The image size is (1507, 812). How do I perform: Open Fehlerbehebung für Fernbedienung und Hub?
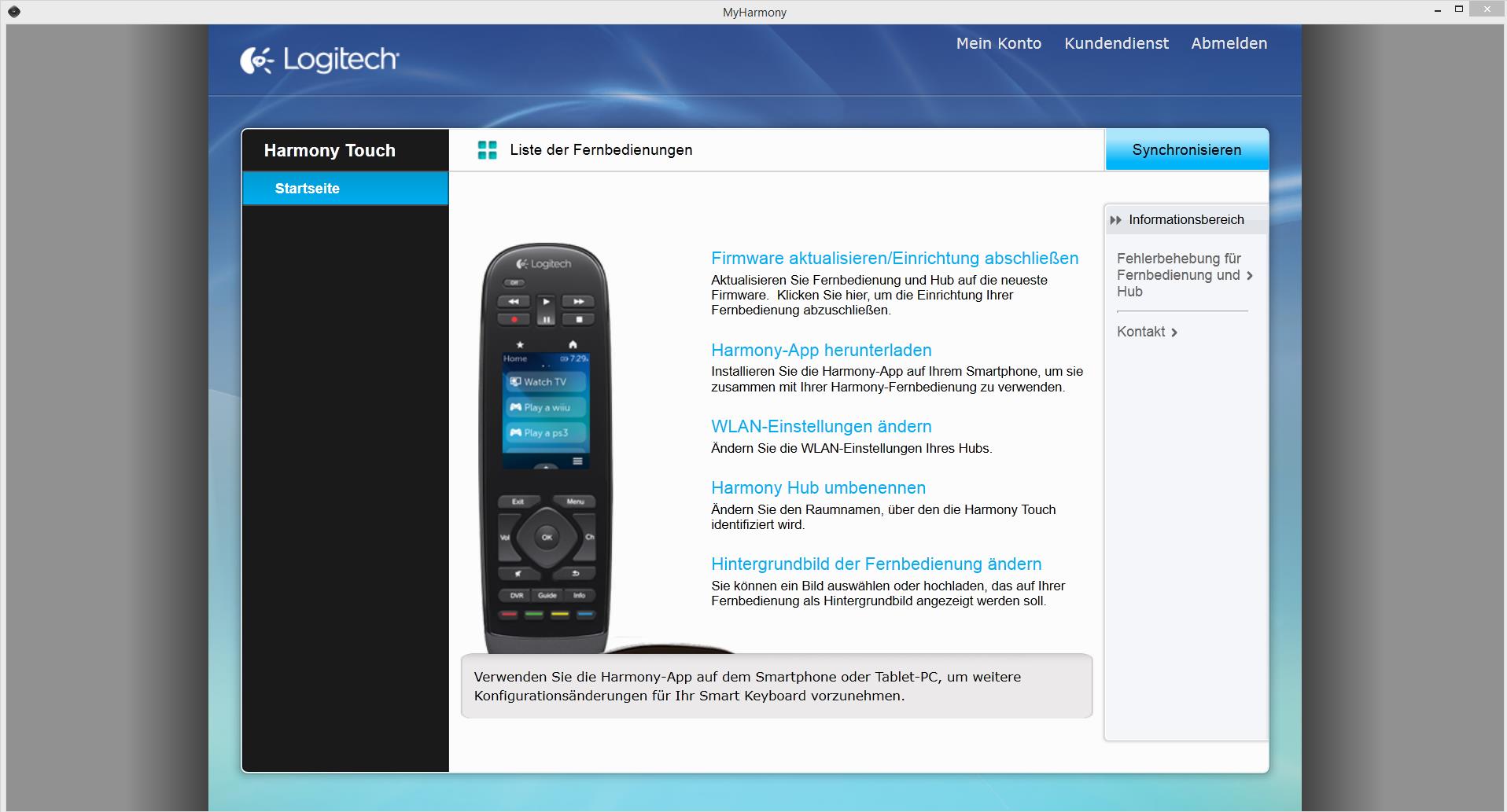(1177, 275)
